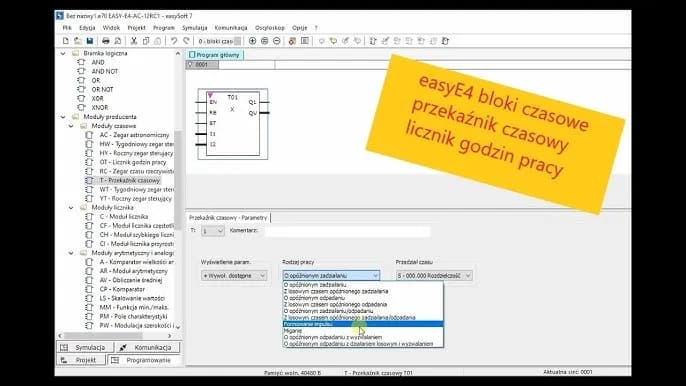Click the Print preview toolbar icon
Image resolution: width=686 pixels, height=386 pixels.
click(x=118, y=41)
